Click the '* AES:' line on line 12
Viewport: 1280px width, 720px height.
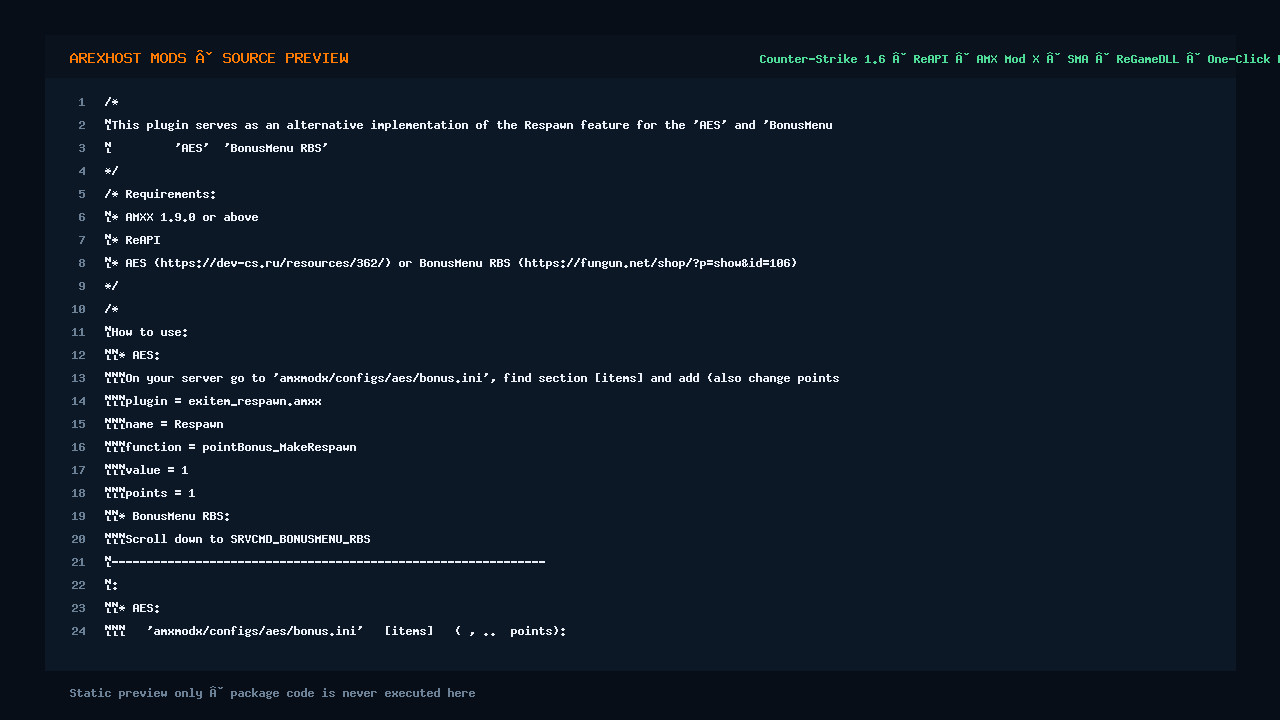[x=132, y=355]
